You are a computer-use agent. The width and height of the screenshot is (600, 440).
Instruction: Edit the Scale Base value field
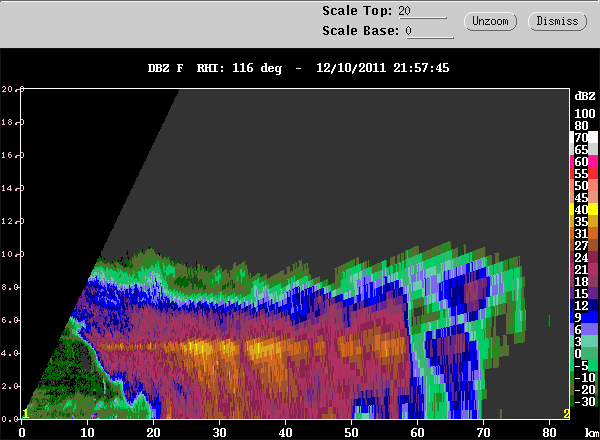(429, 31)
